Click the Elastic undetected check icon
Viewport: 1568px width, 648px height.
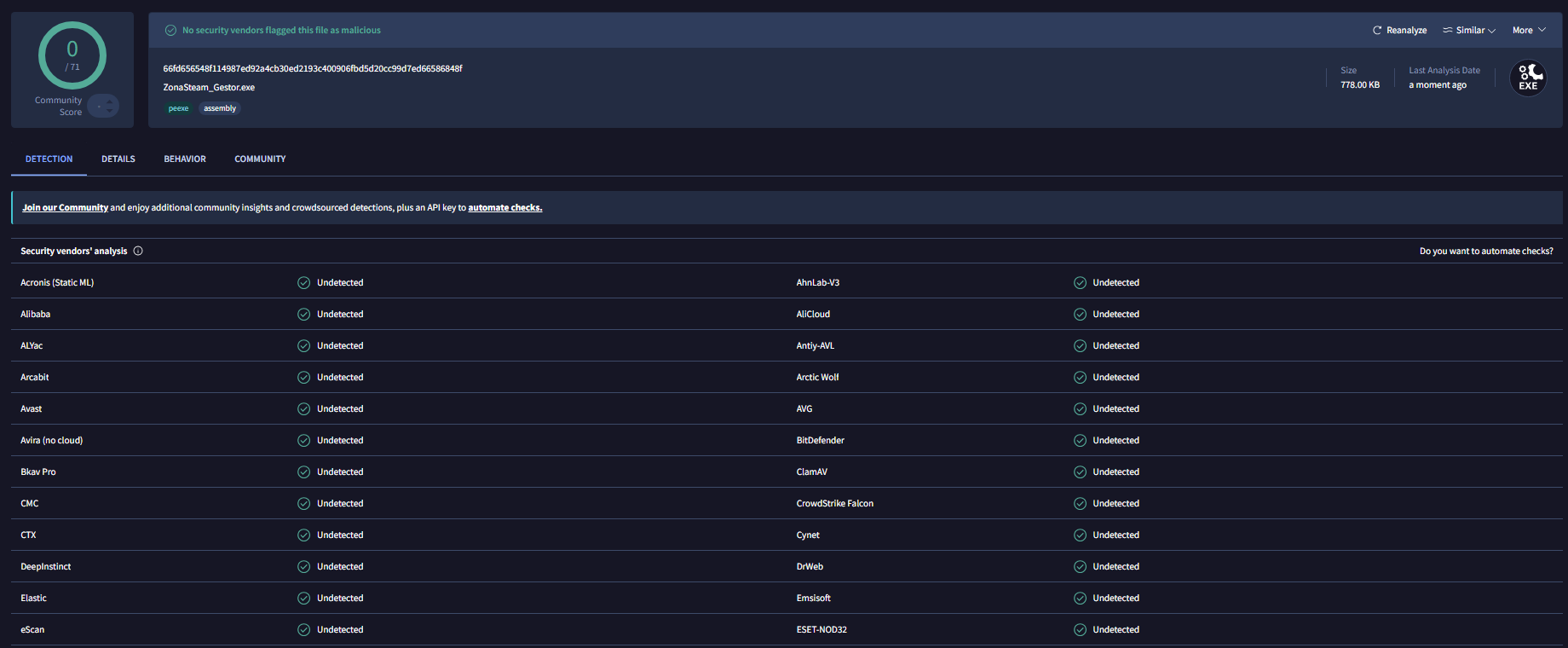[x=303, y=599]
